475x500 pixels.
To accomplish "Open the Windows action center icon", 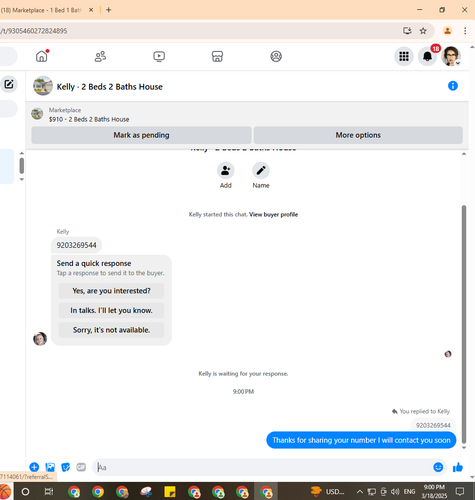I will pos(460,491).
